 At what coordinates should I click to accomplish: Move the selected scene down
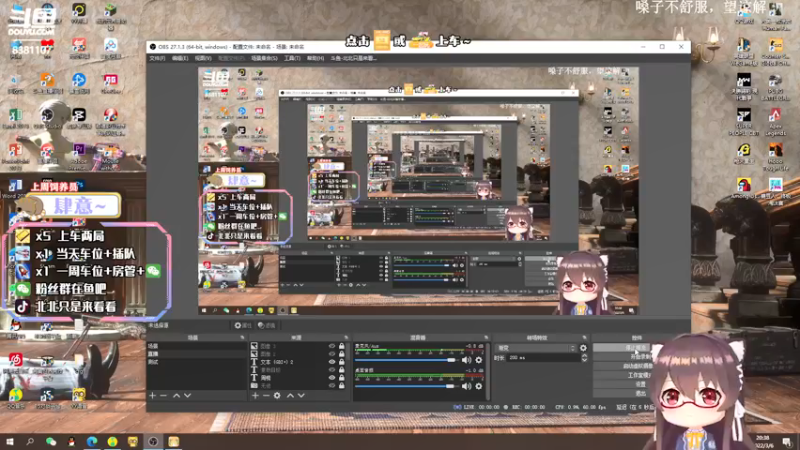(x=187, y=395)
